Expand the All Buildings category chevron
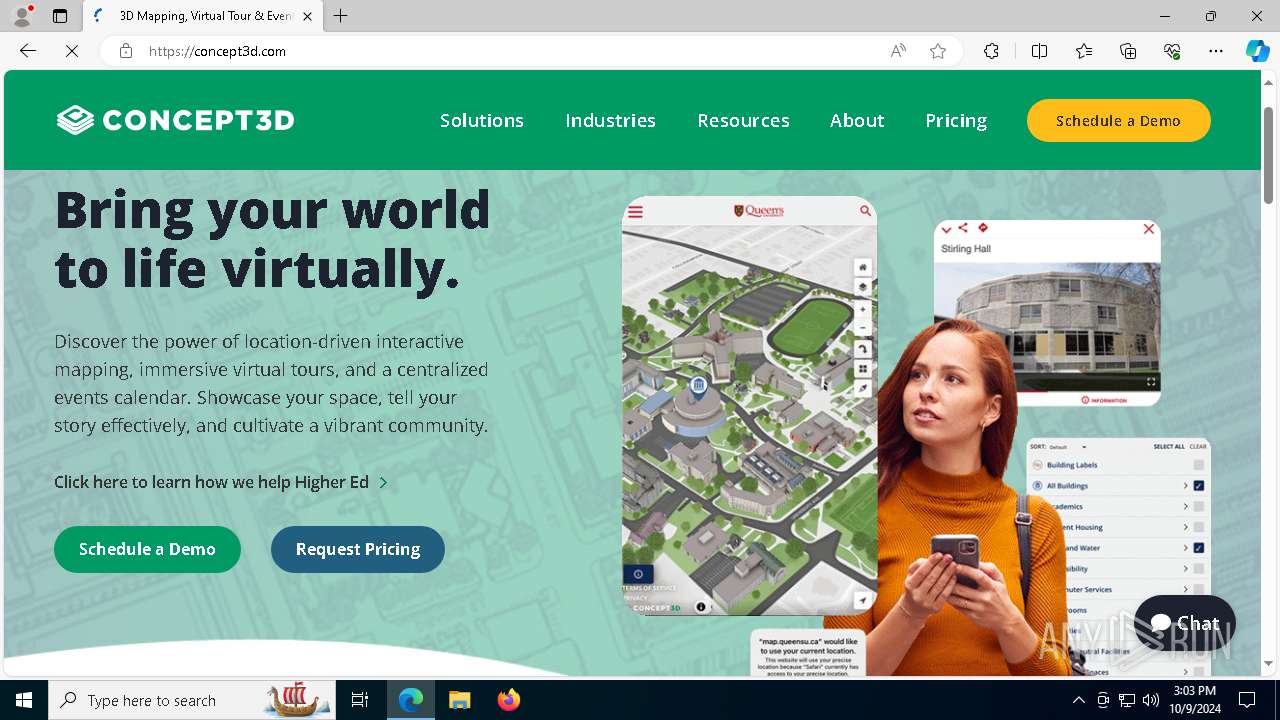 (1185, 486)
